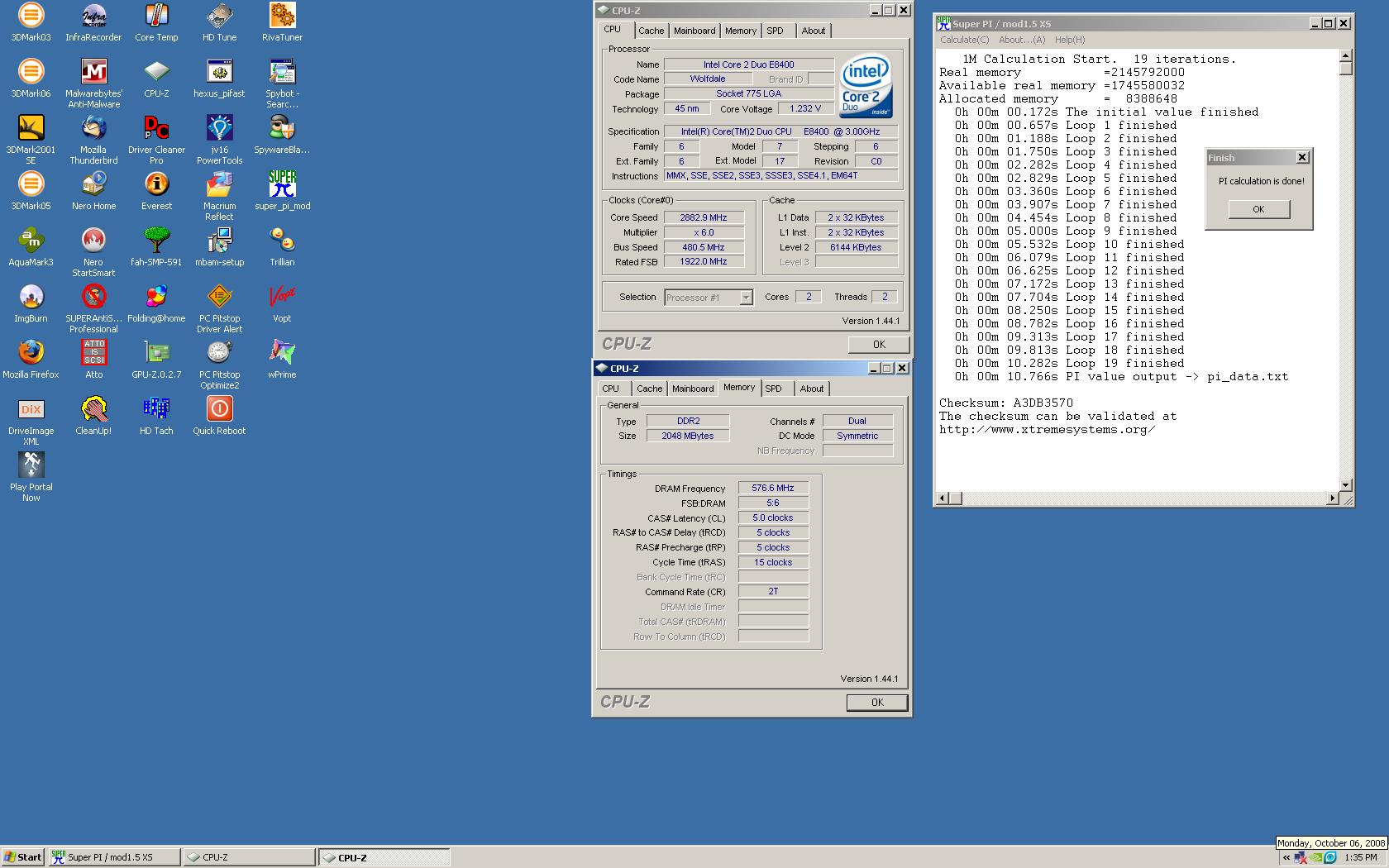1389x868 pixels.
Task: Select the Trillian desktop icon
Action: tap(282, 247)
